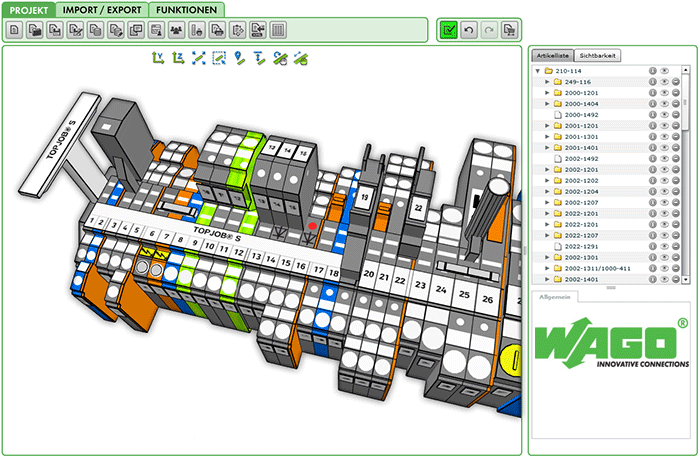700x458 pixels.
Task: Click the article list scroll-down arrow
Action: tap(686, 279)
